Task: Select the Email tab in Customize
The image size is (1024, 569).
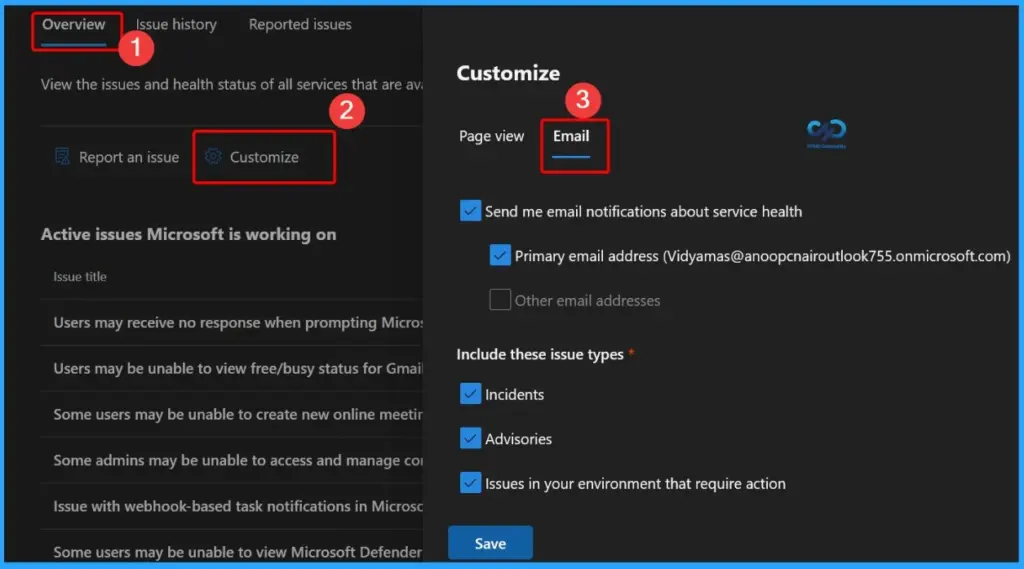Action: coord(571,136)
